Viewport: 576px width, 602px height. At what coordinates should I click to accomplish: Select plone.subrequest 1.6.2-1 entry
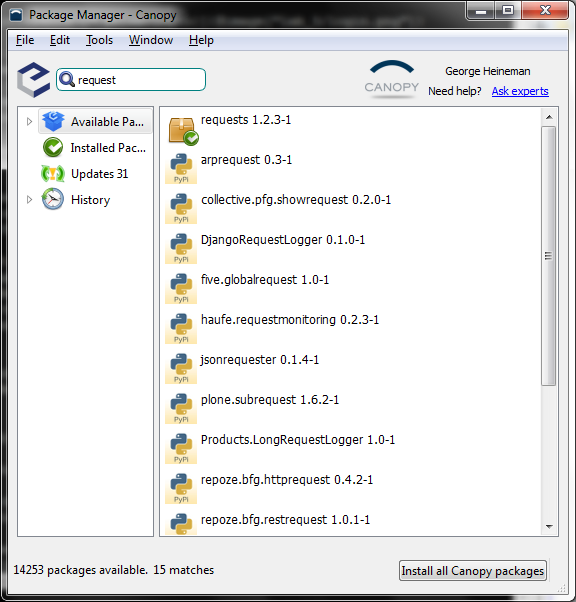pos(270,400)
